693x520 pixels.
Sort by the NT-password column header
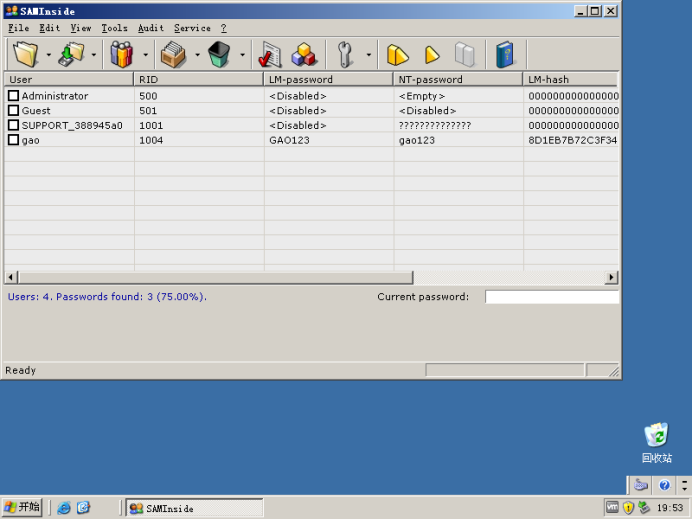(457, 79)
